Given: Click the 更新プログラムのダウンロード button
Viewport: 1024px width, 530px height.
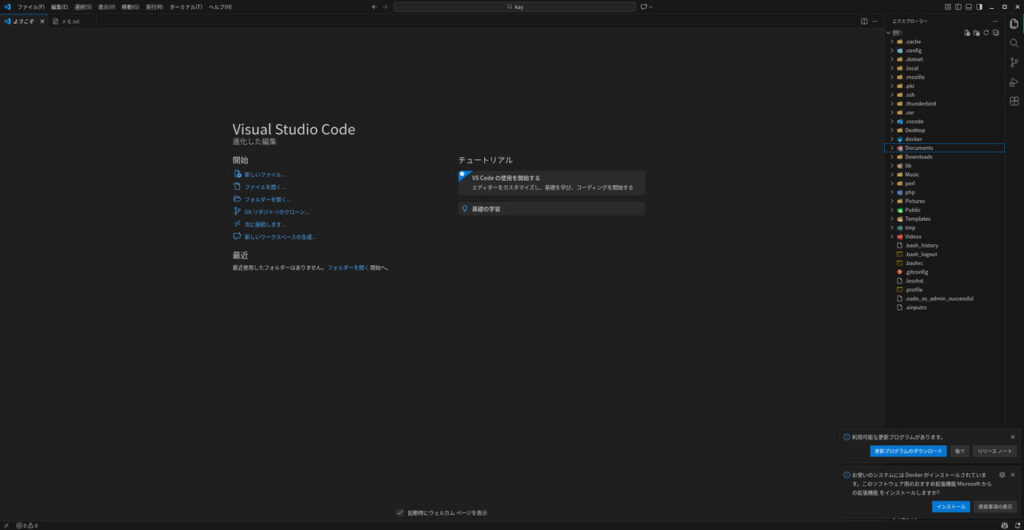Looking at the screenshot, I should (x=908, y=451).
